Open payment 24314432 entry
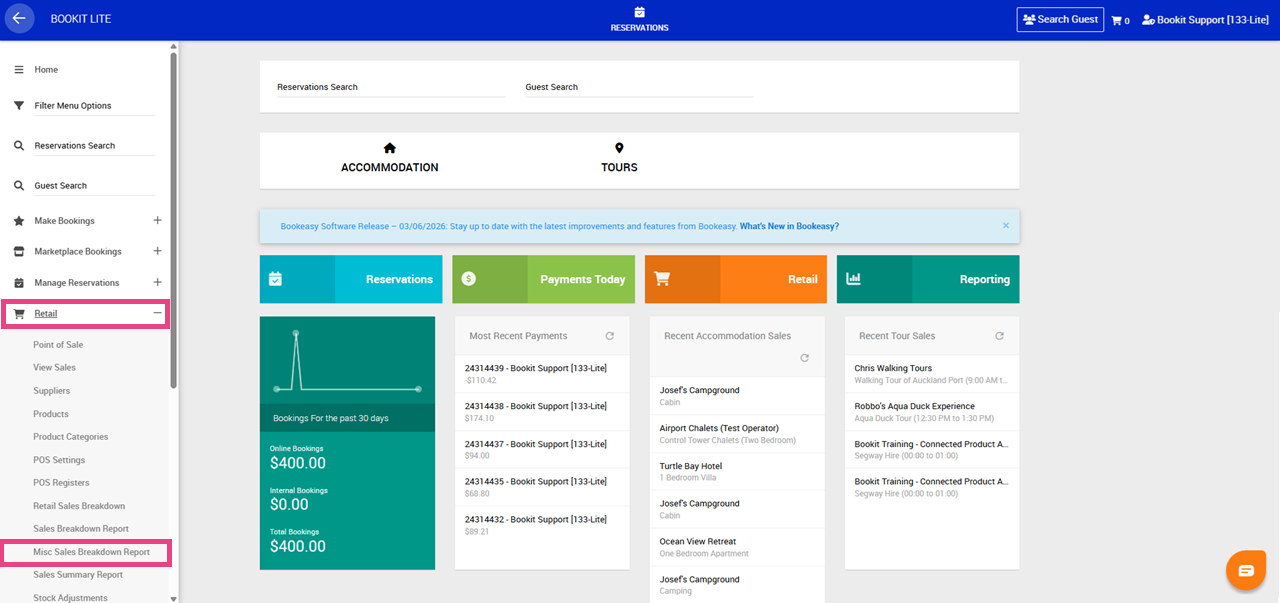 pos(542,526)
